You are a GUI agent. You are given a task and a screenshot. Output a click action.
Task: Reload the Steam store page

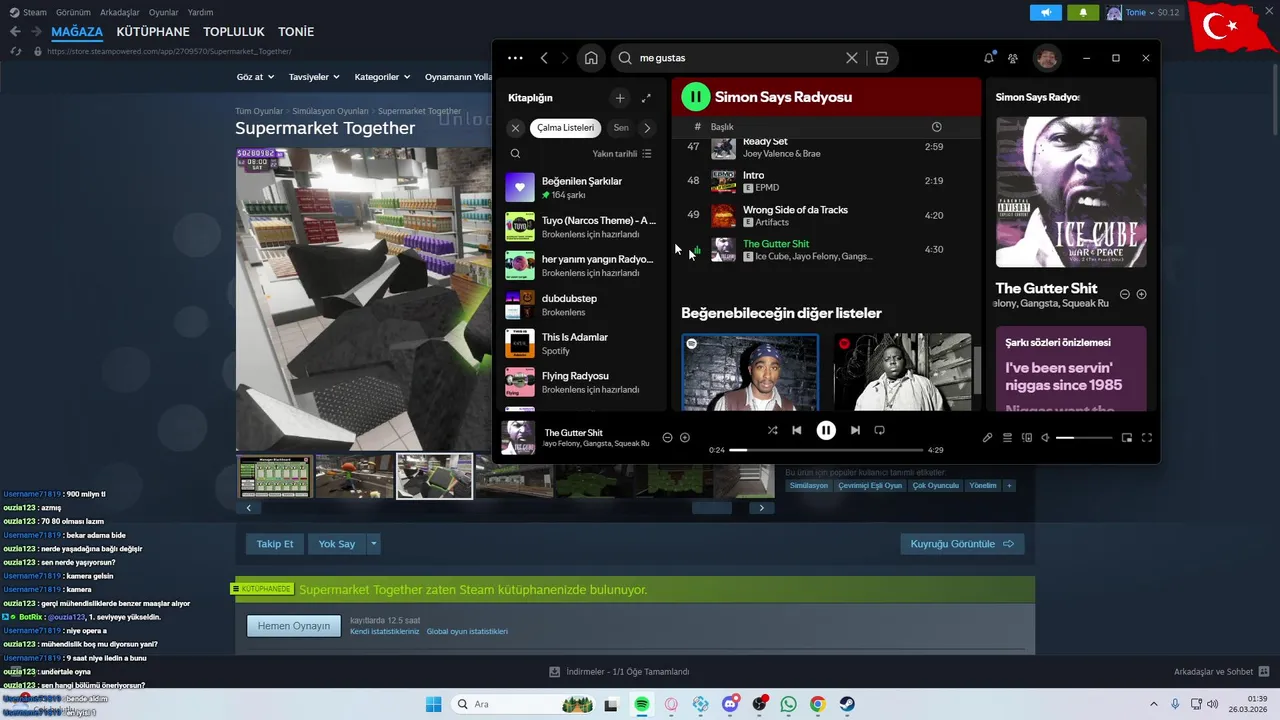tap(16, 51)
